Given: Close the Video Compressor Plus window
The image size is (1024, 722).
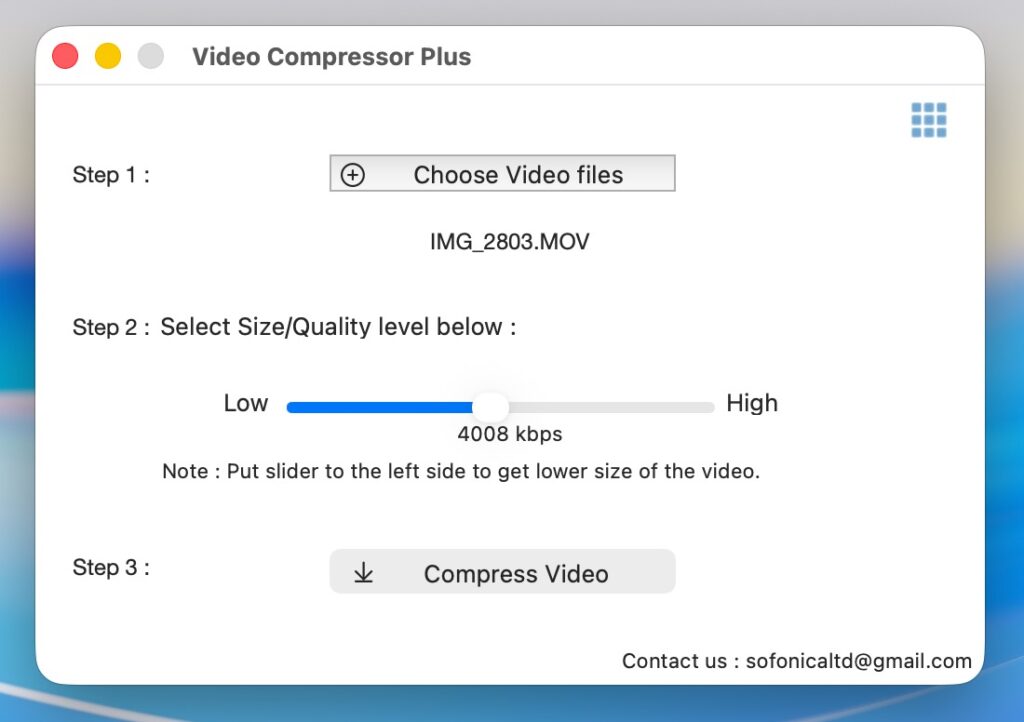Looking at the screenshot, I should (65, 56).
